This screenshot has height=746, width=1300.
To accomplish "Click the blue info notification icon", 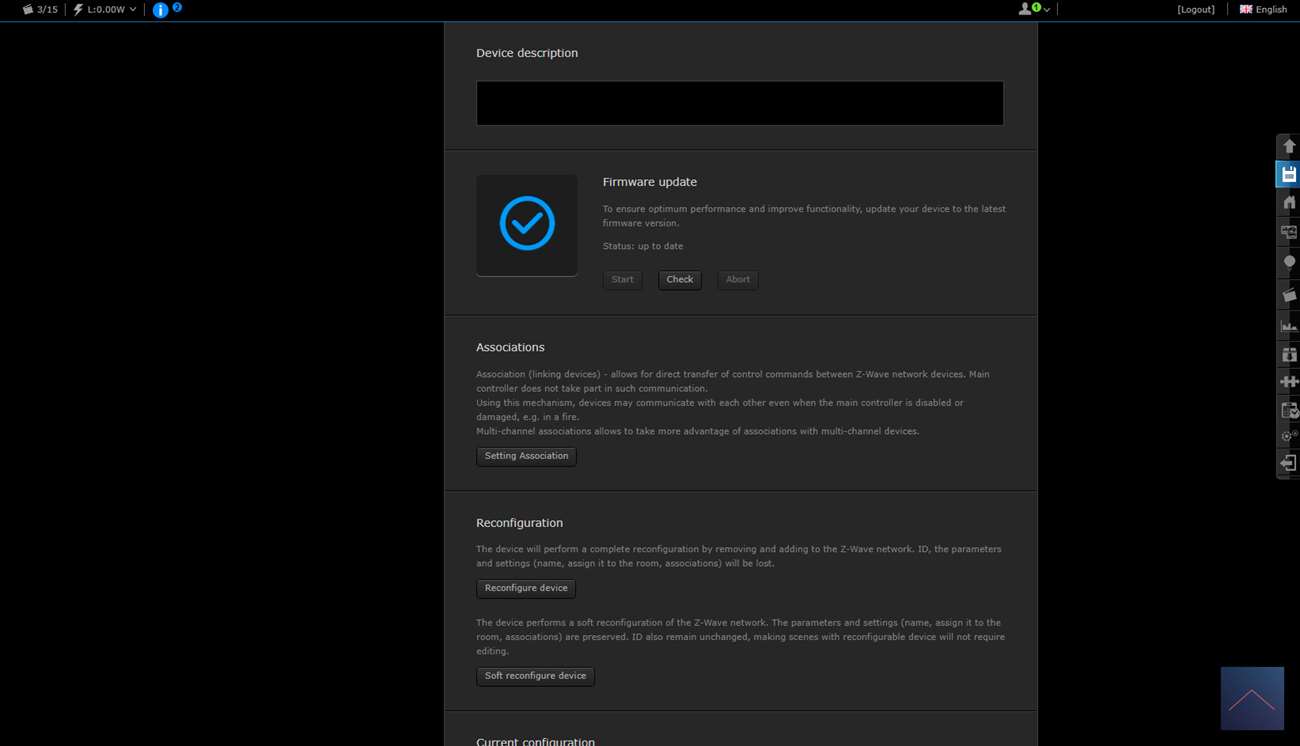I will pyautogui.click(x=160, y=10).
